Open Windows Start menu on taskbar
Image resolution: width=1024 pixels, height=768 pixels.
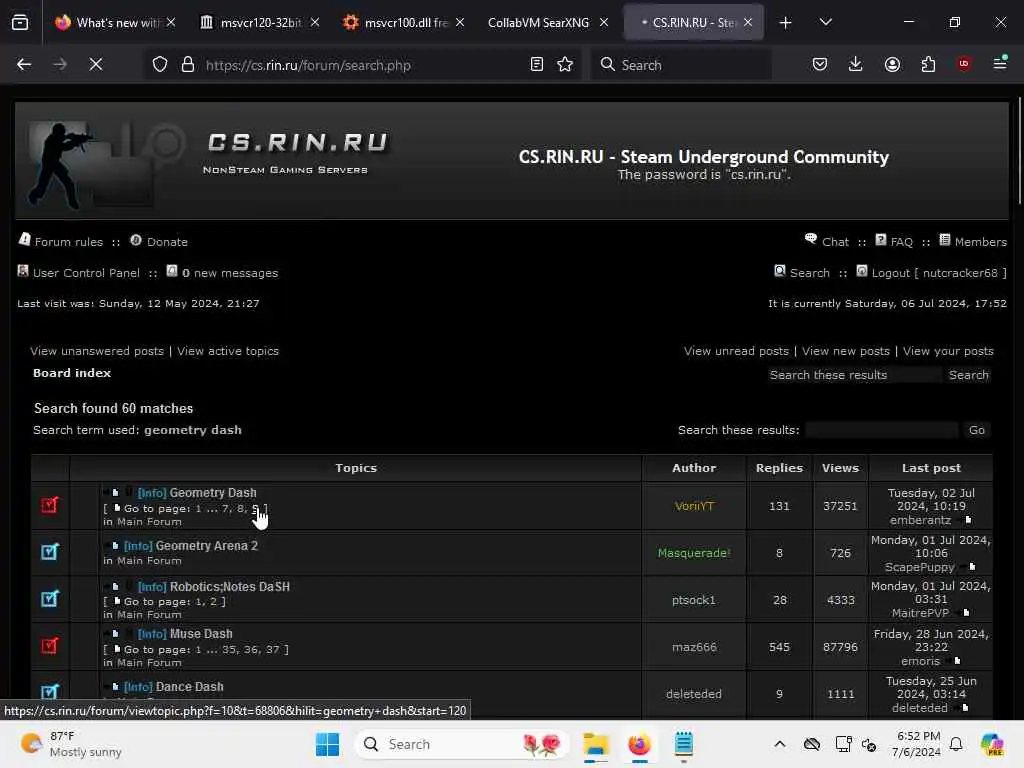click(x=327, y=744)
